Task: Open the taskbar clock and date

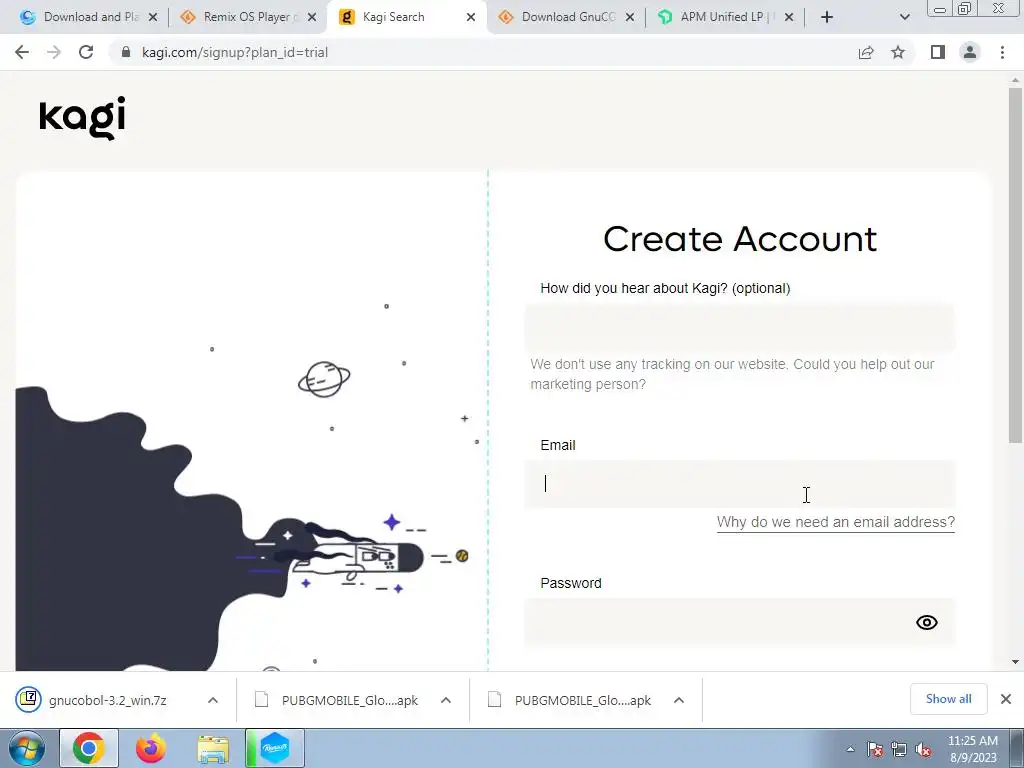Action: click(973, 749)
